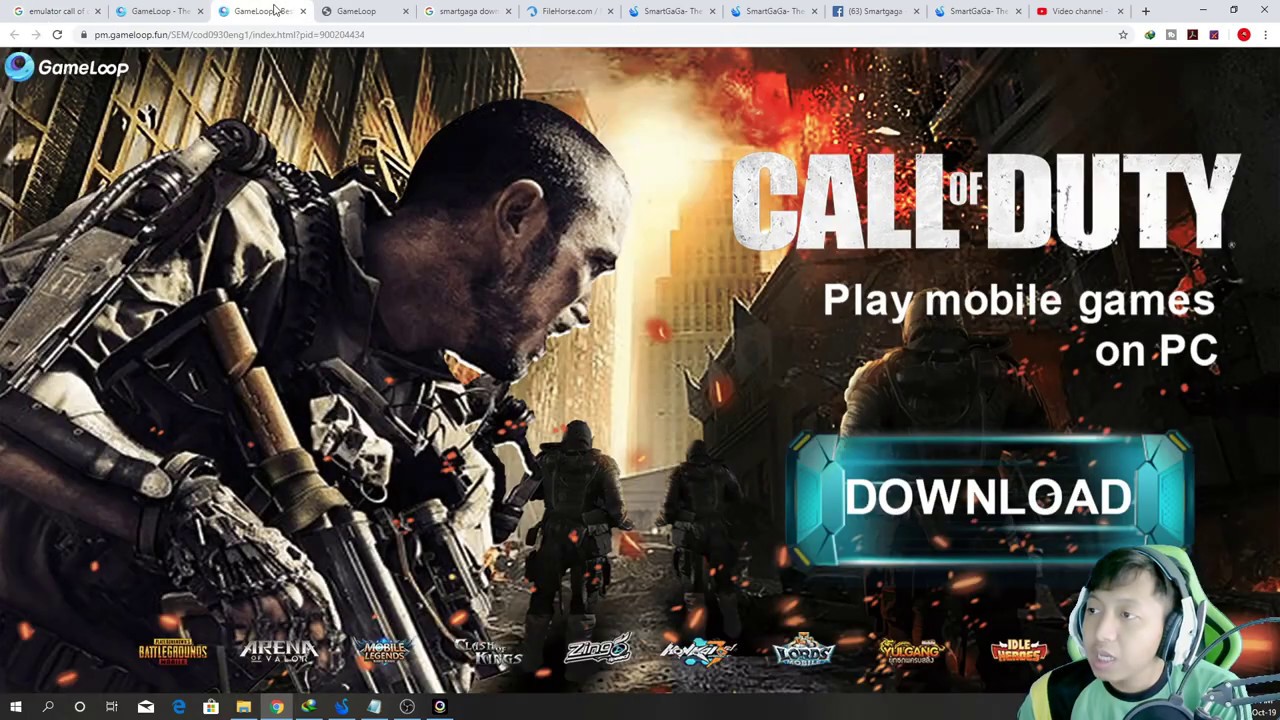
Task: Click the GameLoop logo at top left
Action: click(66, 68)
